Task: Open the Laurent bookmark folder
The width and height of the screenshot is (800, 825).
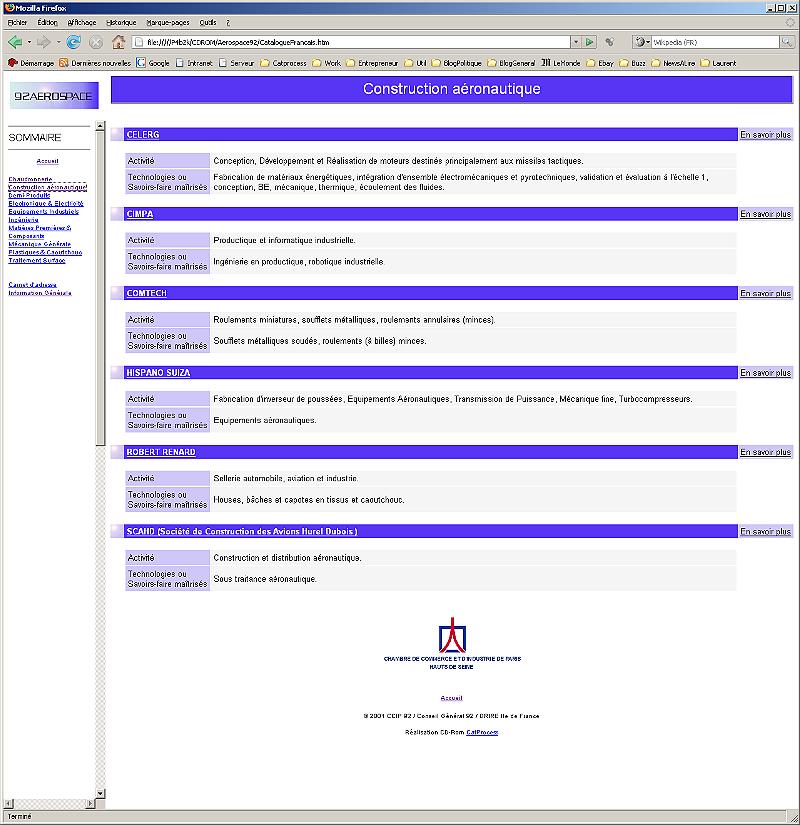Action: pyautogui.click(x=718, y=63)
